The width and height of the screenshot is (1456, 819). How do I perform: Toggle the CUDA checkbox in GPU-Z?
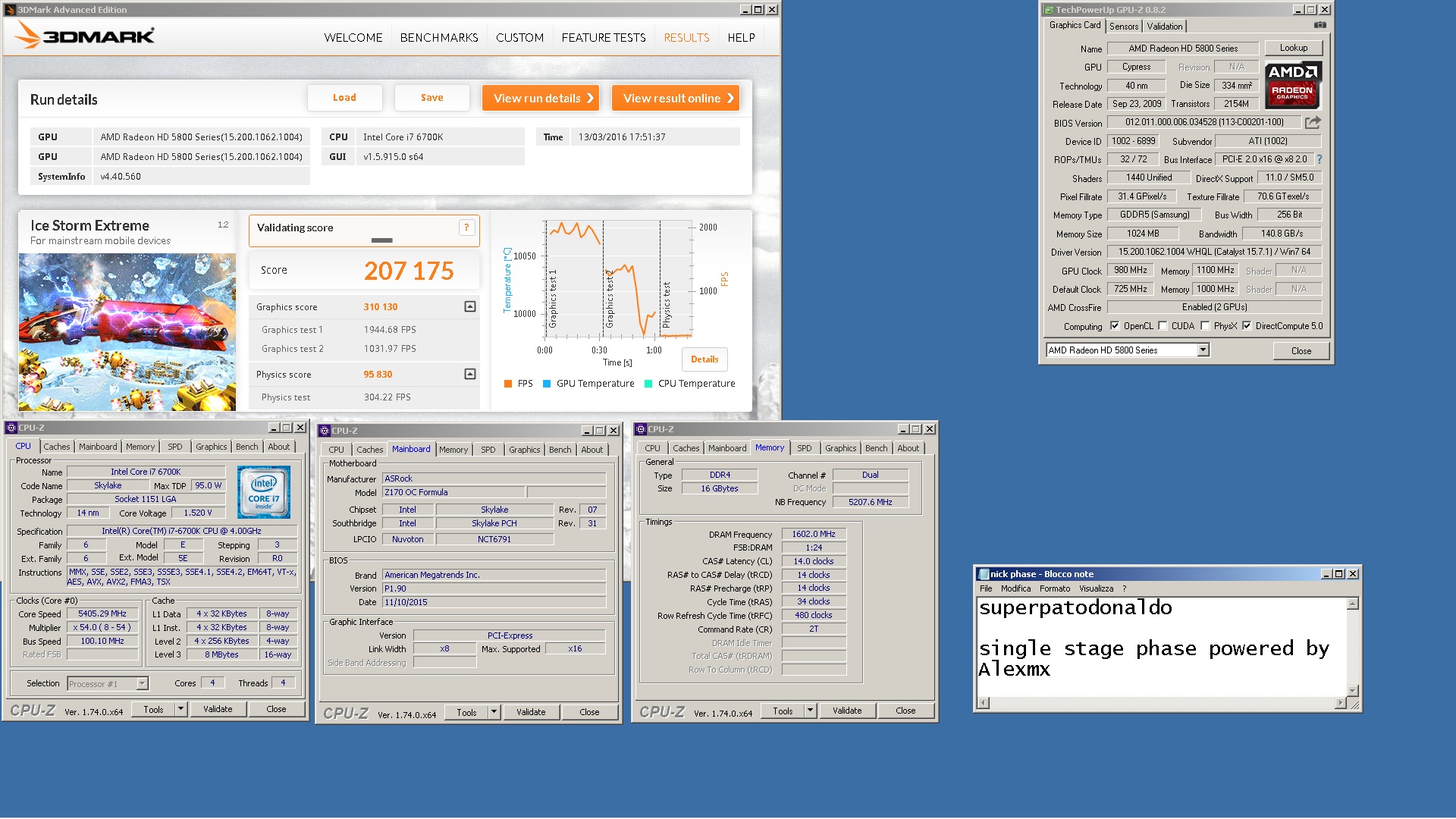[1163, 326]
